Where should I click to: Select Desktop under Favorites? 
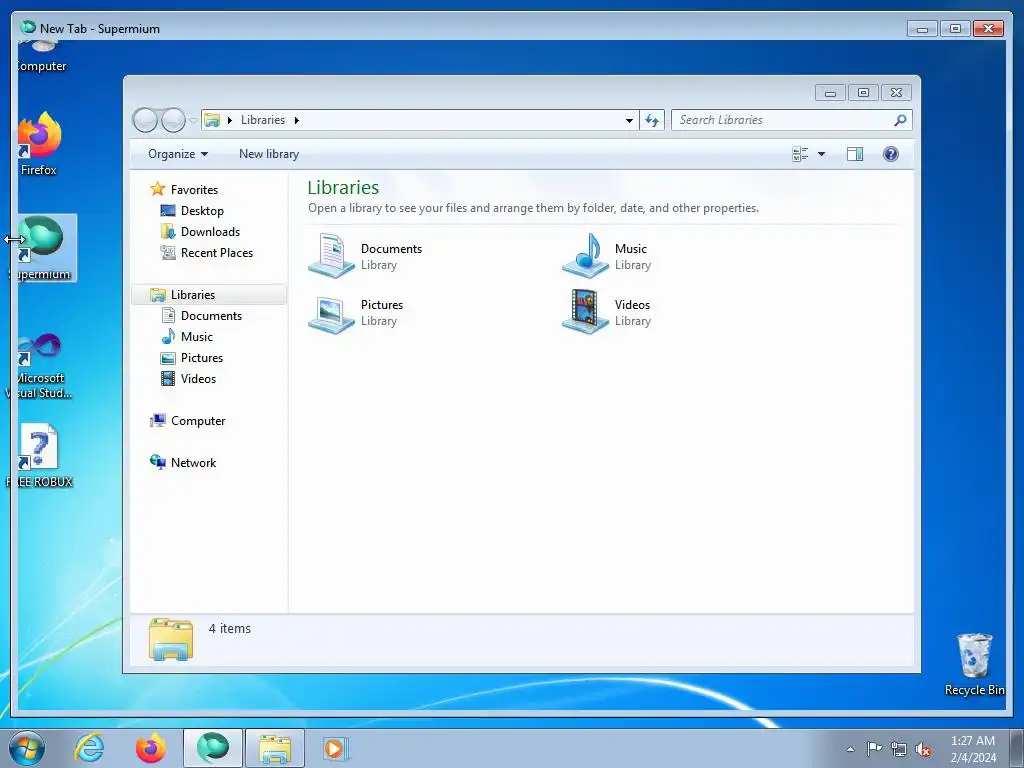(x=202, y=211)
